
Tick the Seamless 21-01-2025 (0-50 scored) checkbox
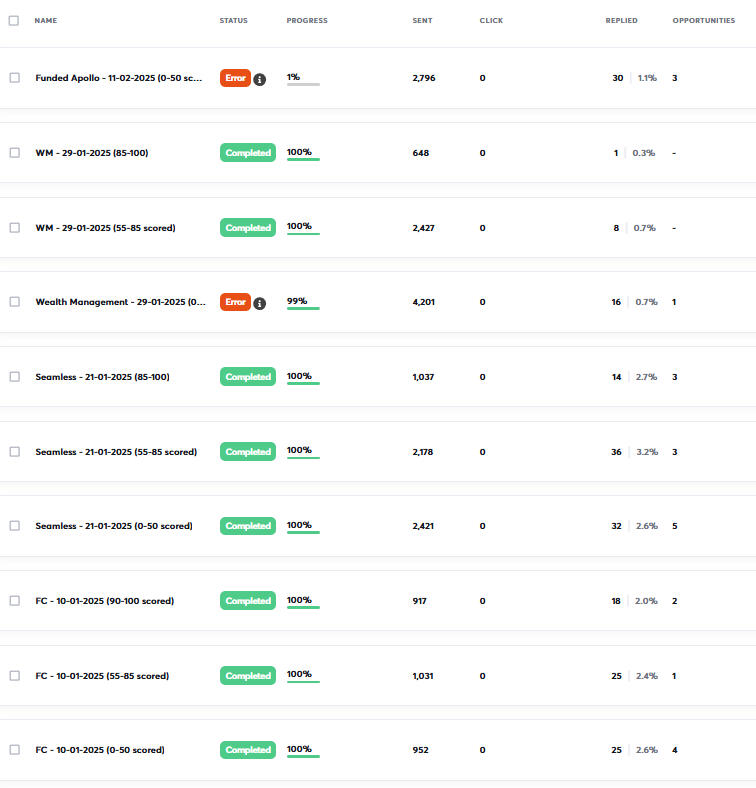coord(14,526)
